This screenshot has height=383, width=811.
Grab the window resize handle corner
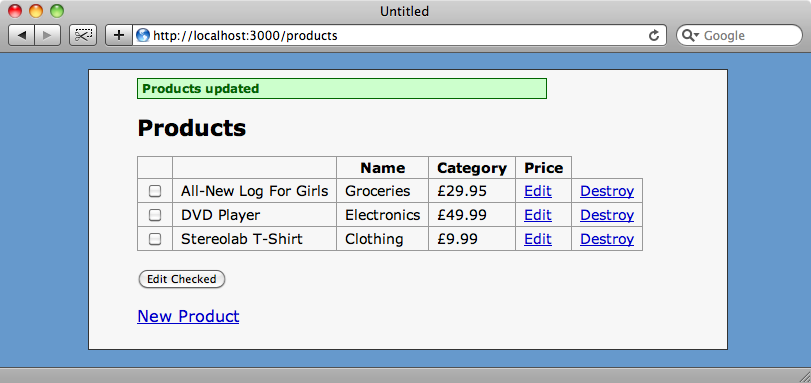pyautogui.click(x=804, y=376)
